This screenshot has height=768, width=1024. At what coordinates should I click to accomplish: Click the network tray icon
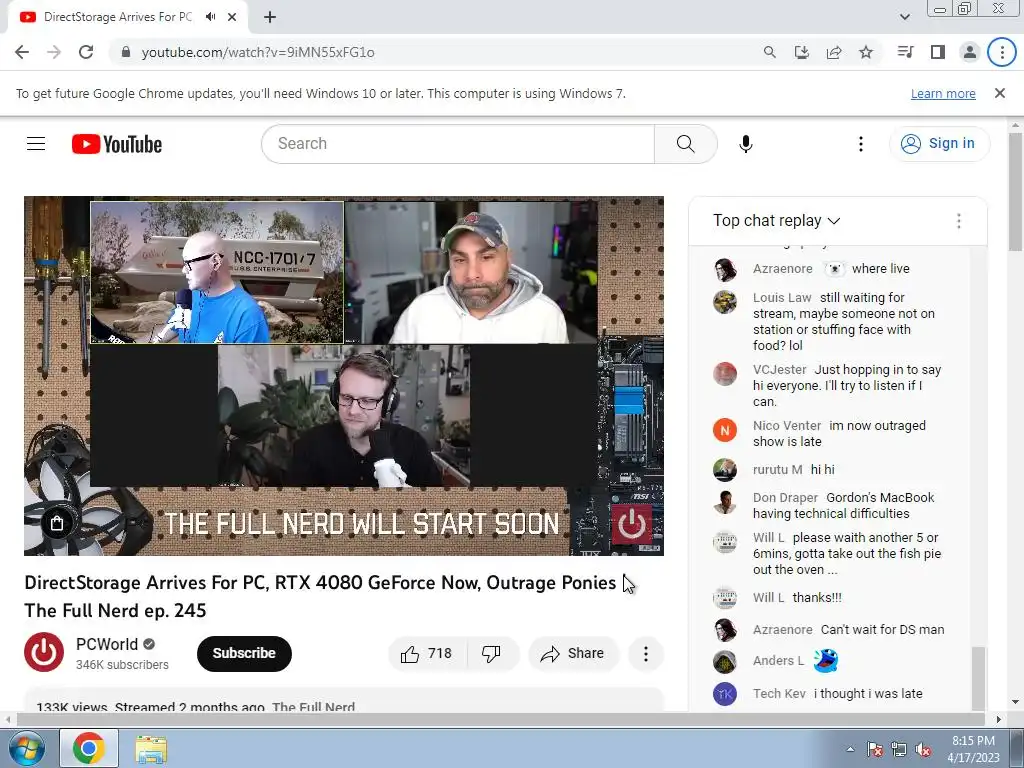point(899,749)
